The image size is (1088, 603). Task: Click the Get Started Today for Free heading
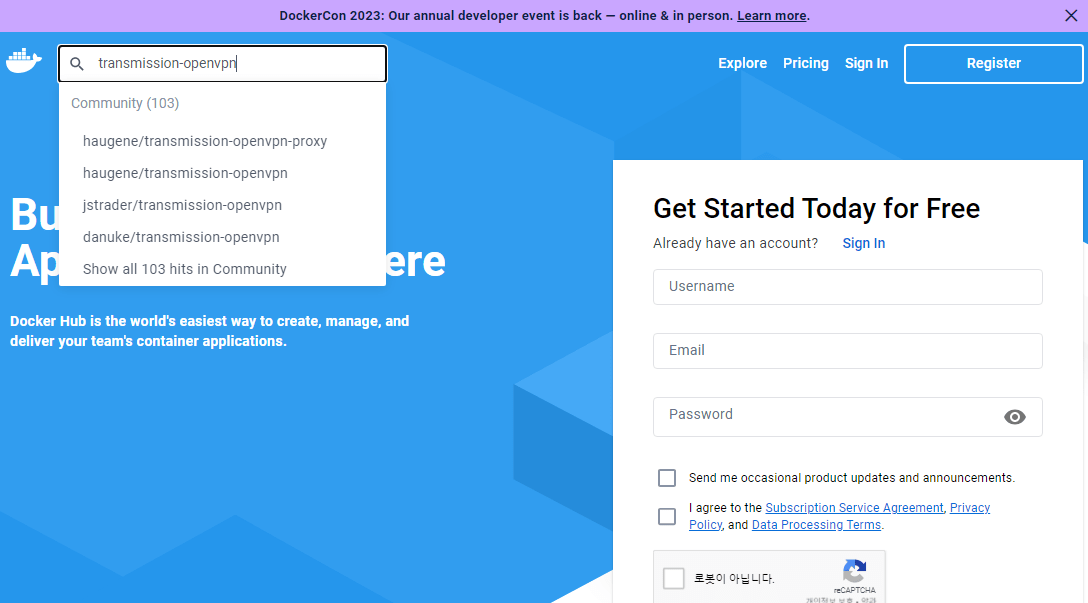click(x=817, y=208)
